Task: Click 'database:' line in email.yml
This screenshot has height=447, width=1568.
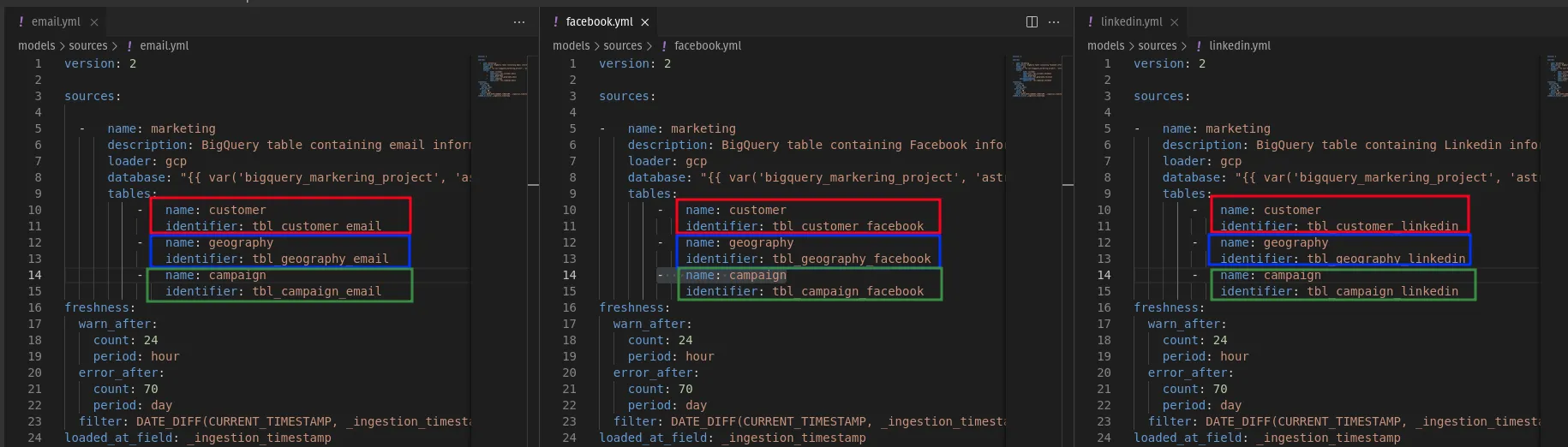Action: 289,178
